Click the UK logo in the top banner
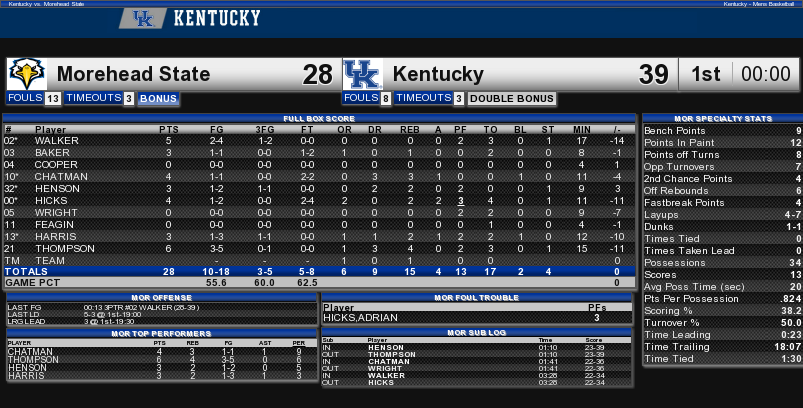 142,18
